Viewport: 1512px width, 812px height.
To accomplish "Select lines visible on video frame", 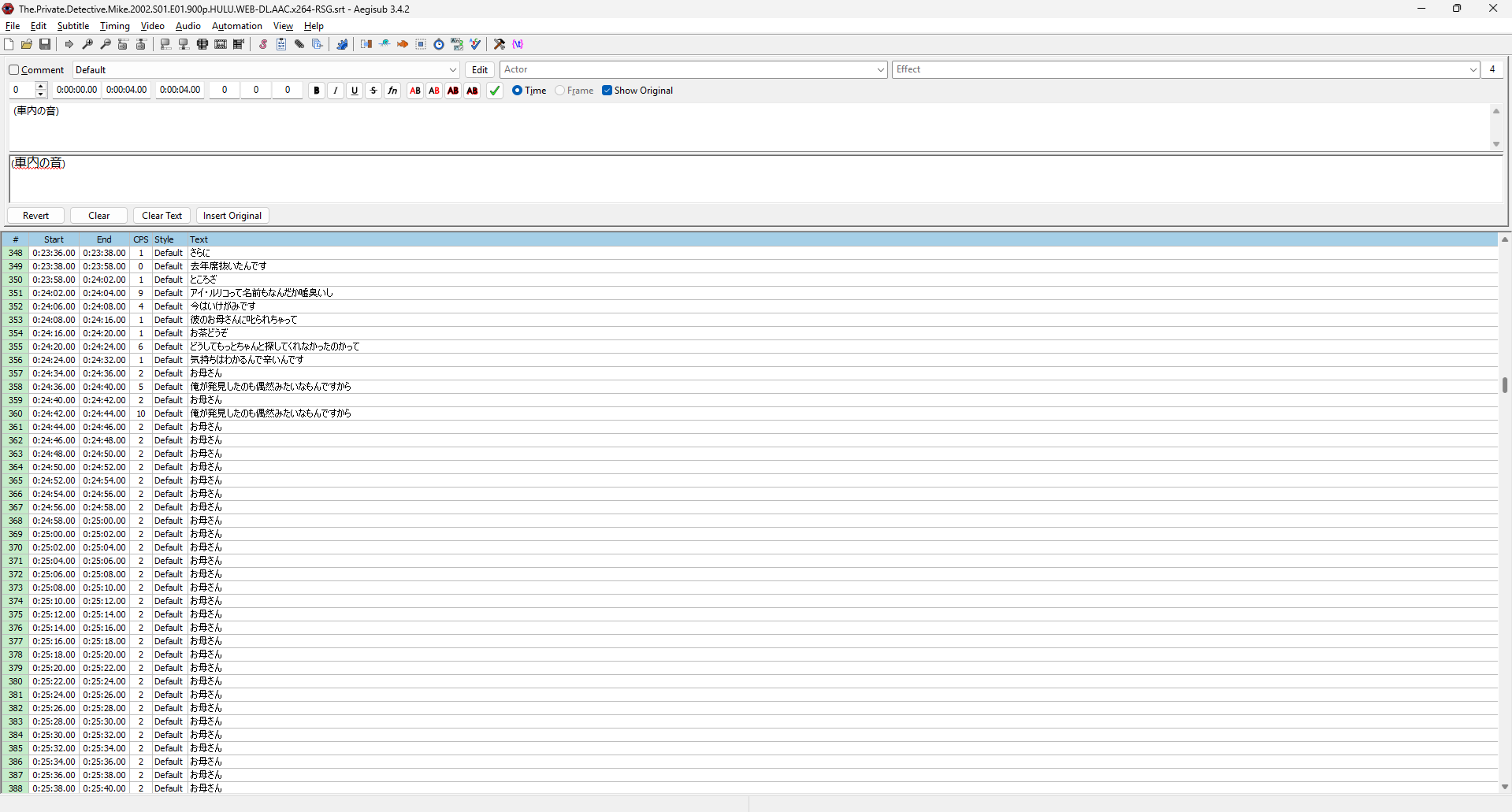I will [202, 44].
